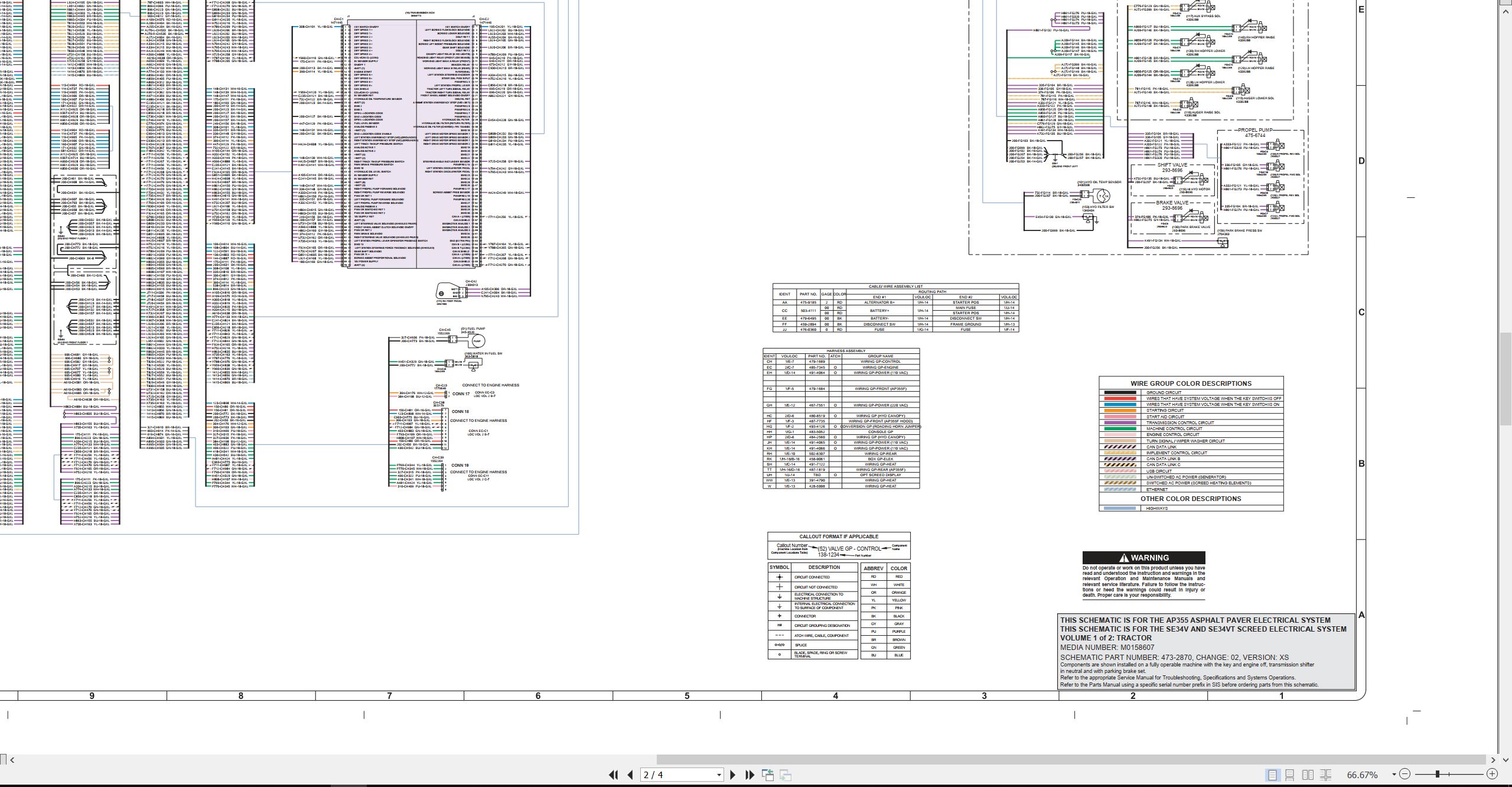Go to the next page
The height and width of the screenshot is (787, 1512).
(732, 775)
